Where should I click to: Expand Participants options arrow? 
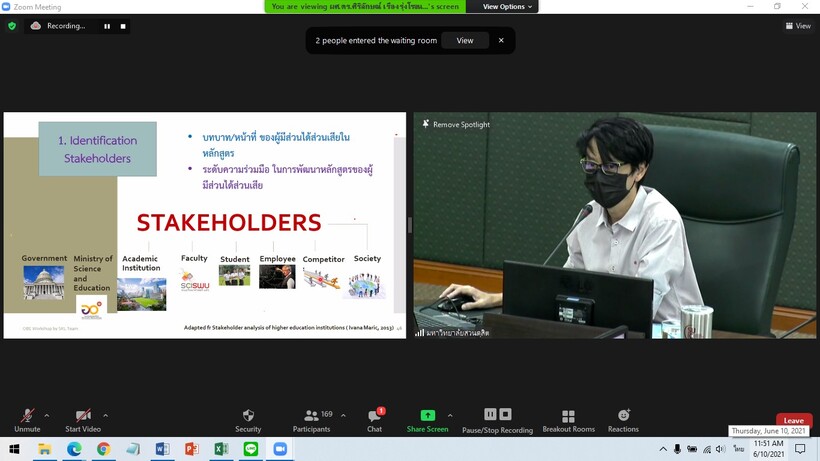tap(343, 416)
